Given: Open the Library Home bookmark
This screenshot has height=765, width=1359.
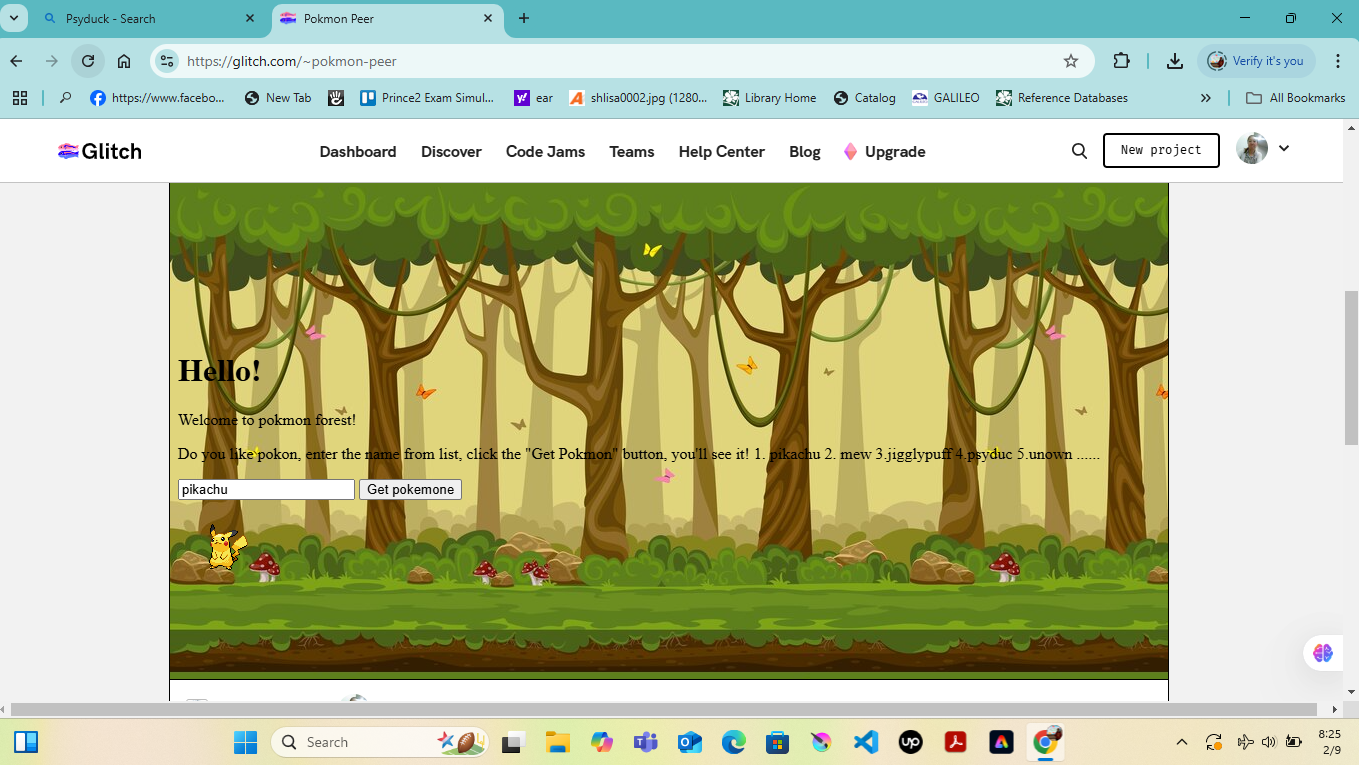Looking at the screenshot, I should pyautogui.click(x=768, y=98).
